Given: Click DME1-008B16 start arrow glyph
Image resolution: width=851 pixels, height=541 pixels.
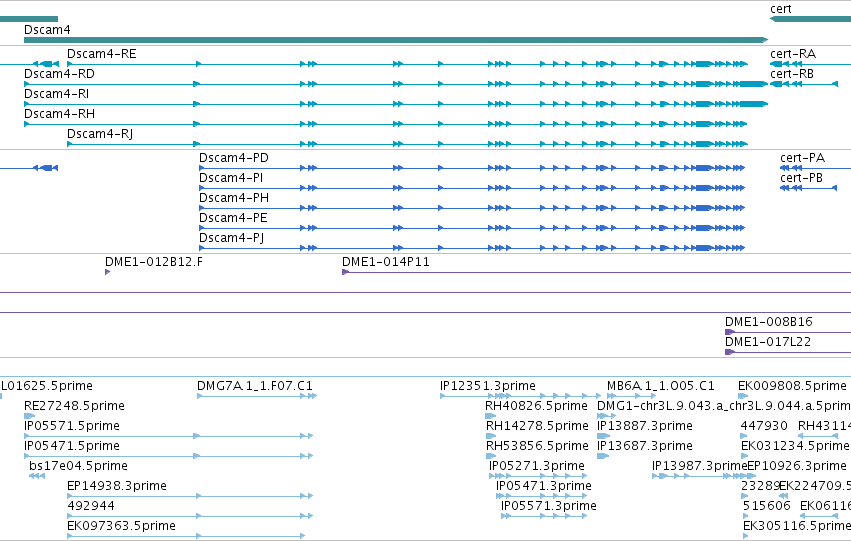Looking at the screenshot, I should tap(730, 332).
